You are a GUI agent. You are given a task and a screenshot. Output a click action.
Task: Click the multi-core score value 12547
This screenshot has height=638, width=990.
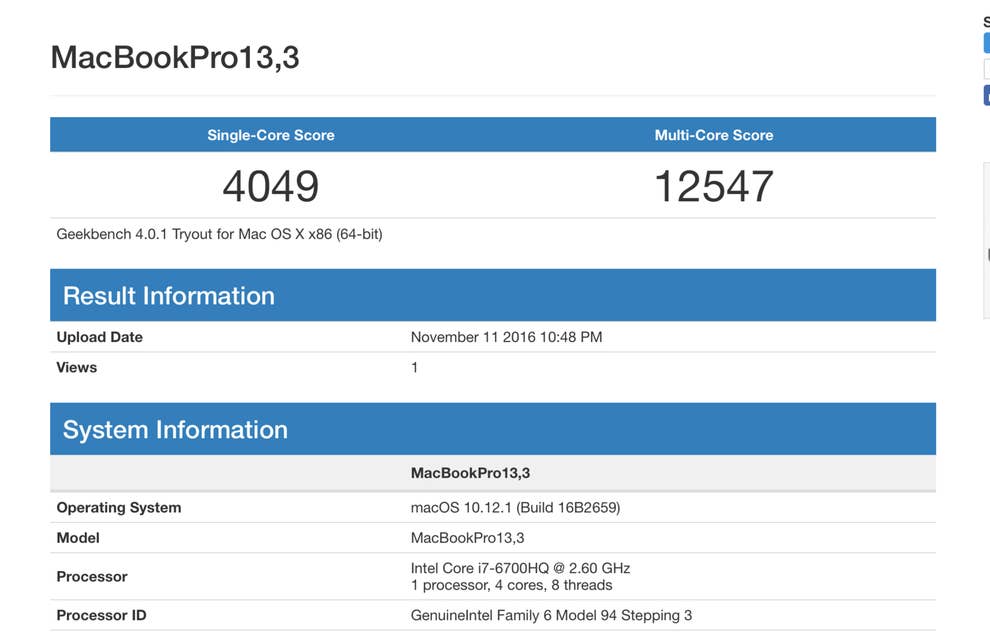coord(713,186)
